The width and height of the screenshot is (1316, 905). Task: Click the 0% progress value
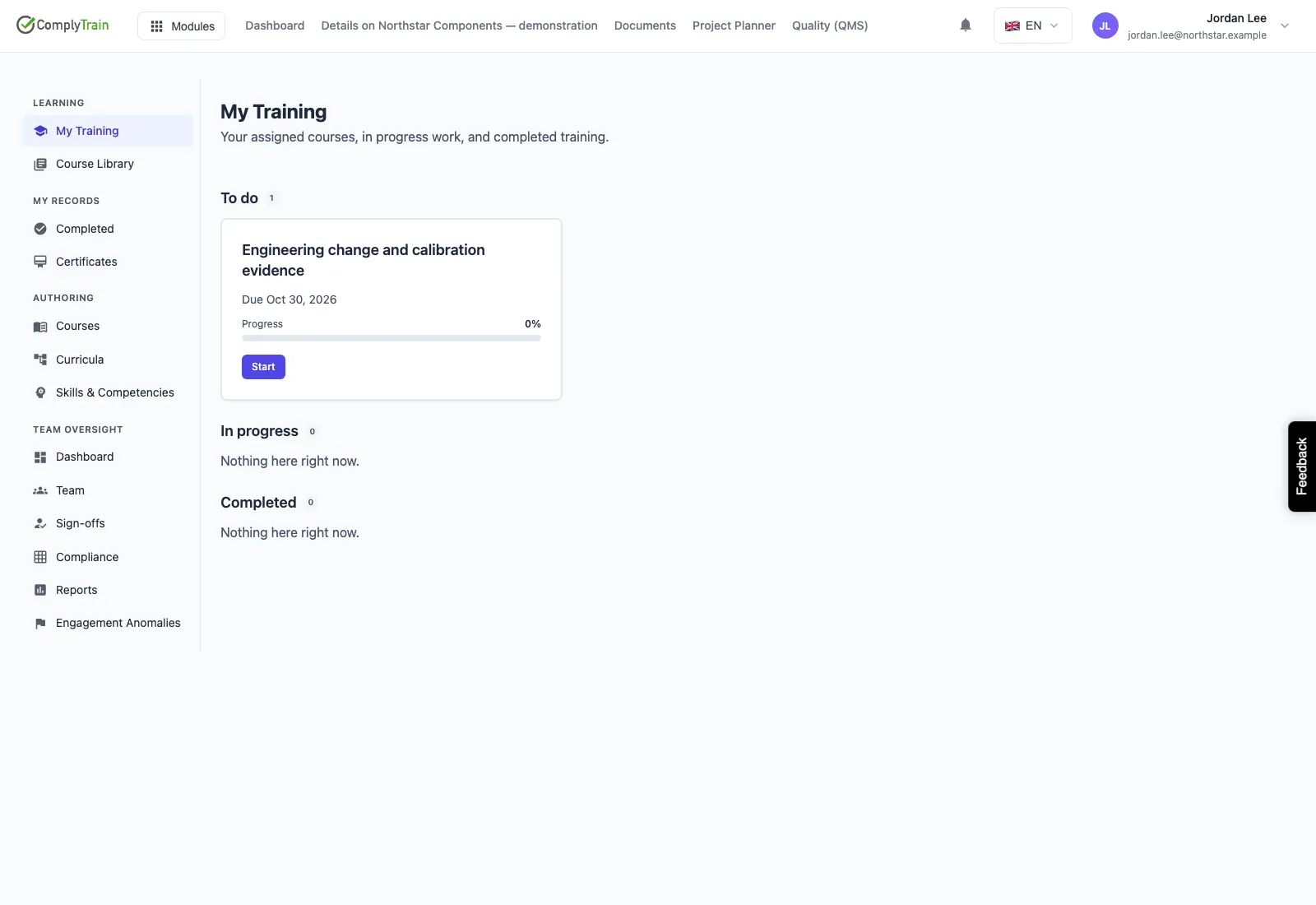click(533, 324)
